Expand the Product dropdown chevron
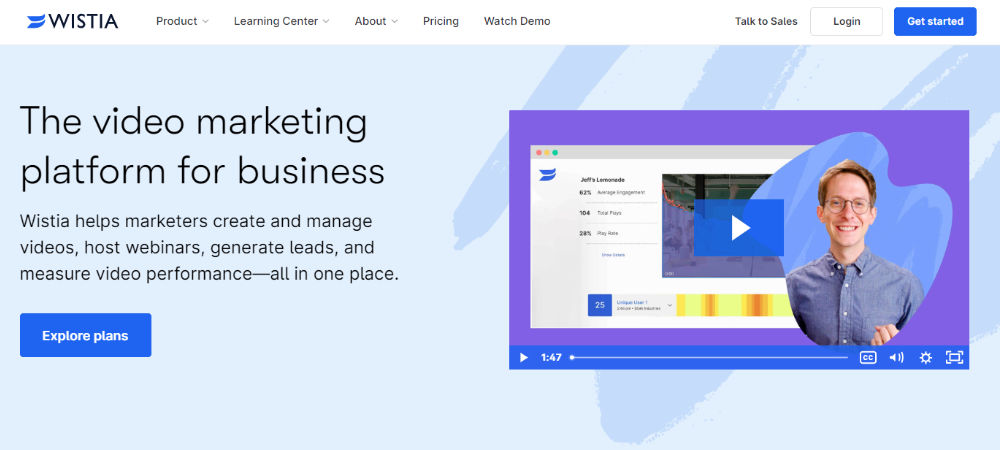This screenshot has width=1000, height=450. click(x=205, y=22)
